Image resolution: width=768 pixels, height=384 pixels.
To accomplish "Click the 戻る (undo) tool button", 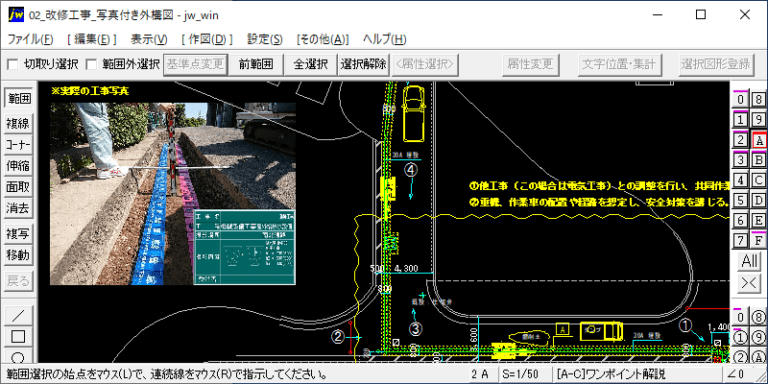I will 19,281.
